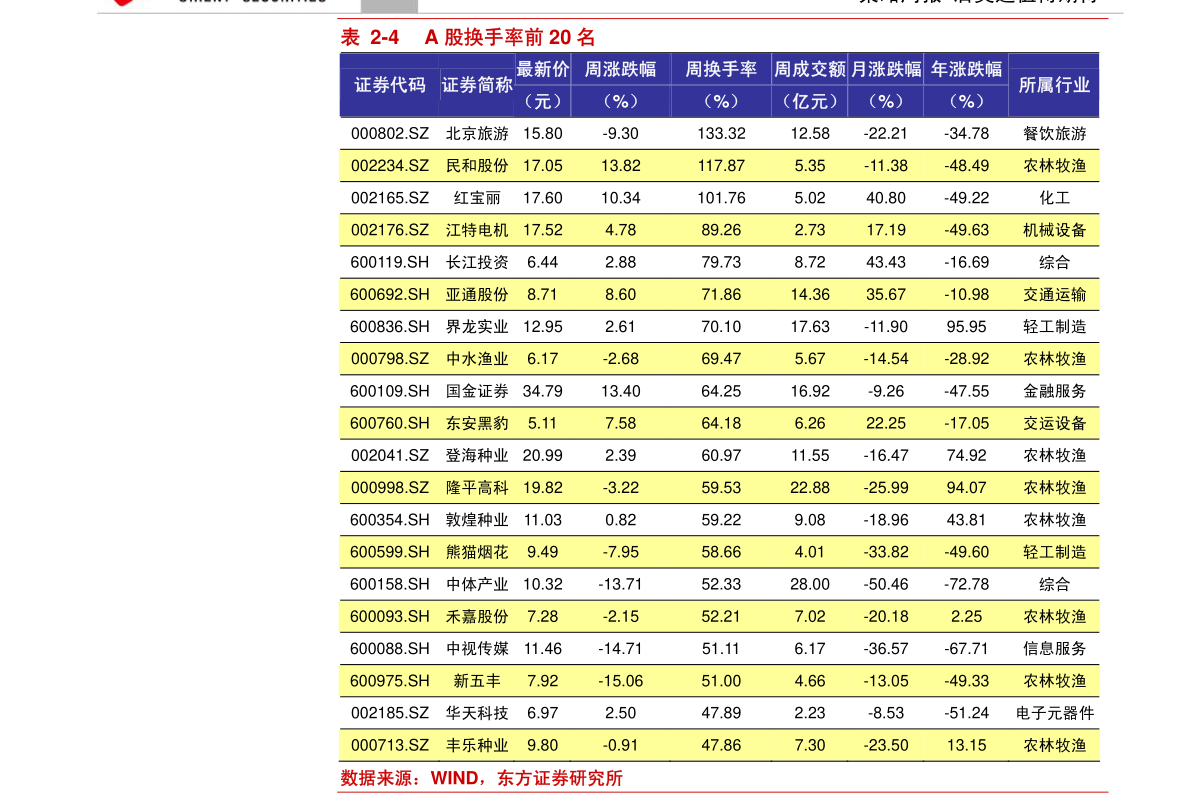Click the 机械设备 industry cell
Screen dimensions: 1191x808
pos(1054,230)
